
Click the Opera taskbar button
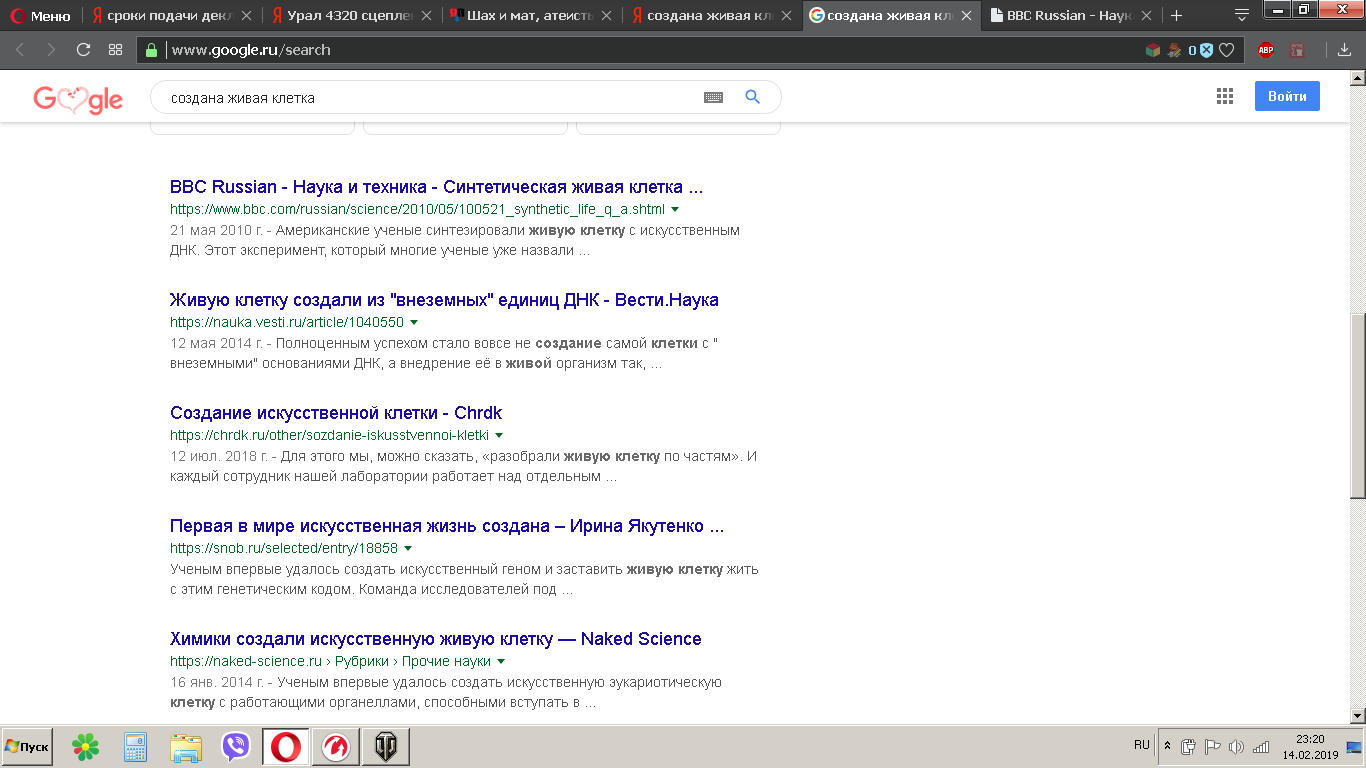(x=286, y=747)
